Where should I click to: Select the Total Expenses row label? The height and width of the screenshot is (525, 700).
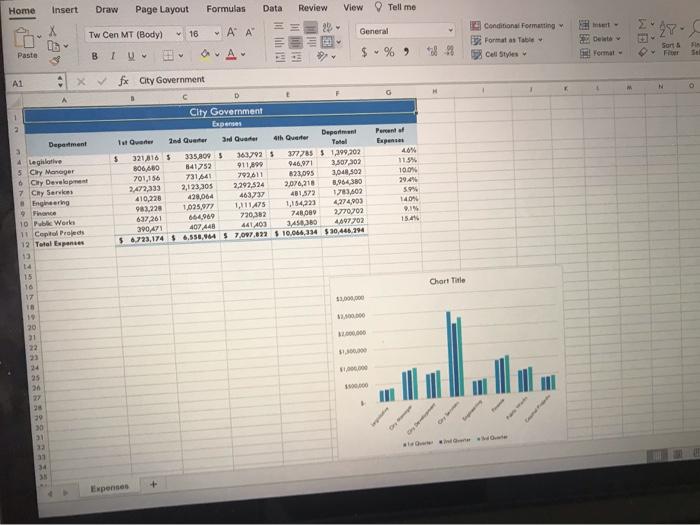pyautogui.click(x=59, y=244)
